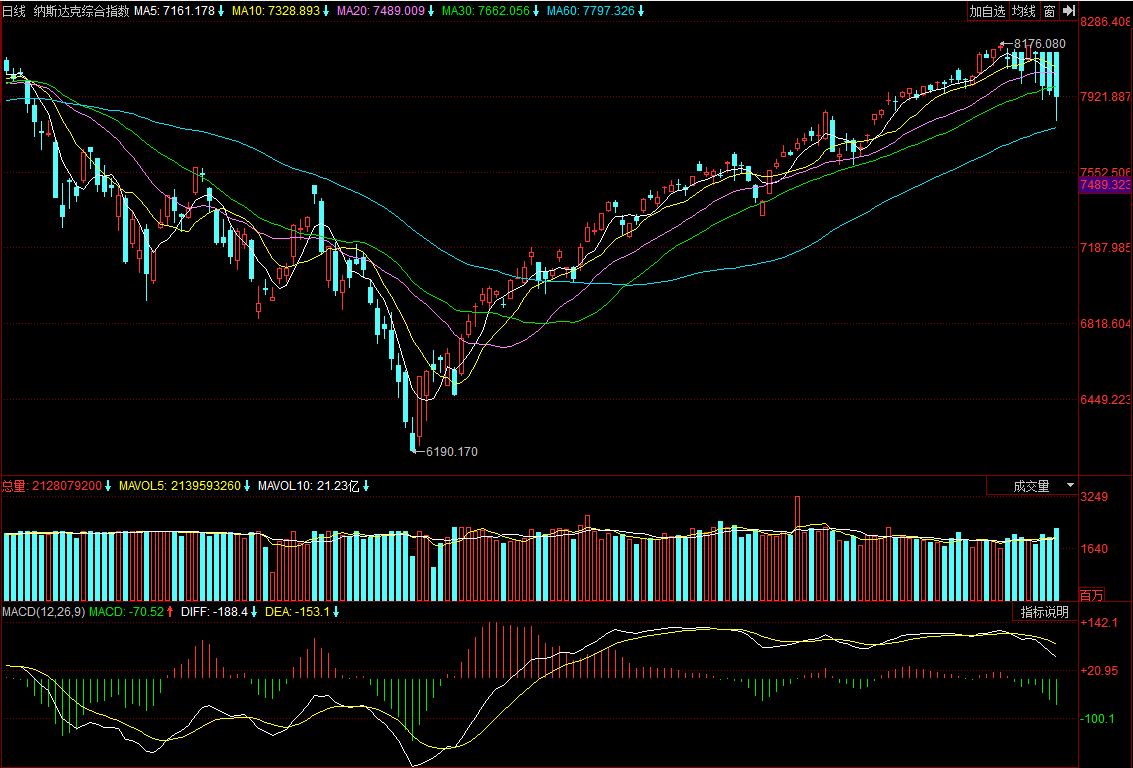Click the 百万 volume unit label
The image size is (1133, 768).
coord(1092,595)
